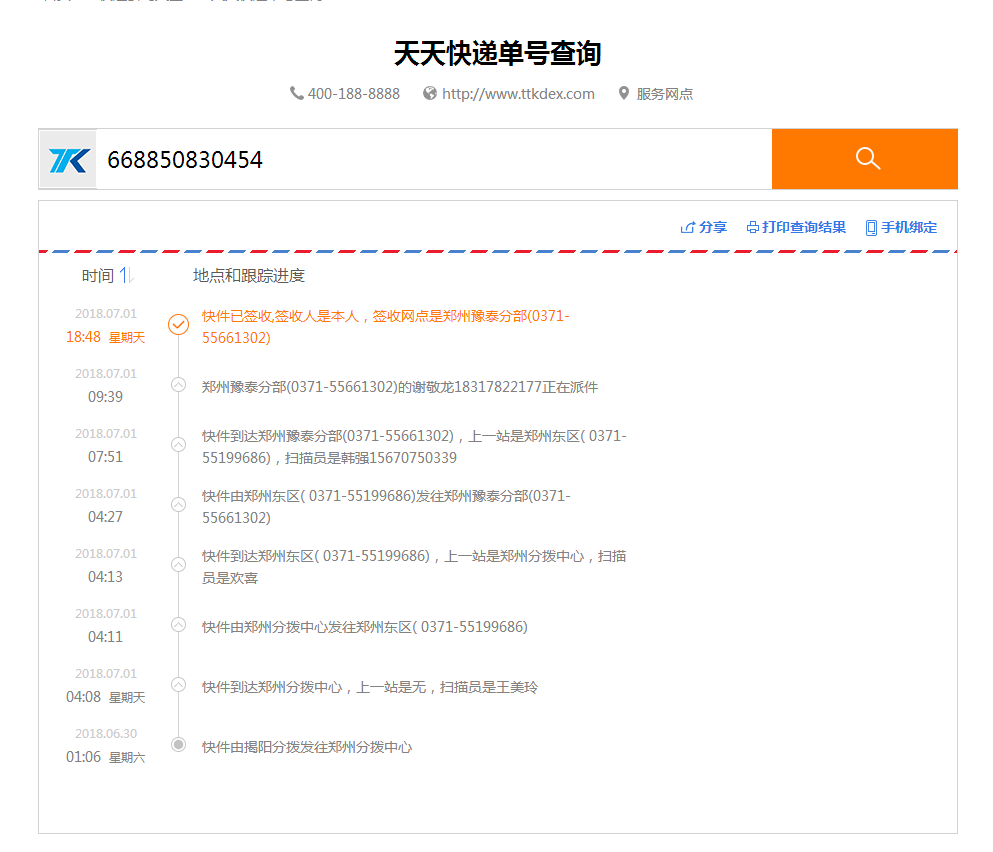Click text 快件由郑州东区…发往郑州豫泰分部
This screenshot has height=852, width=993.
386,507
